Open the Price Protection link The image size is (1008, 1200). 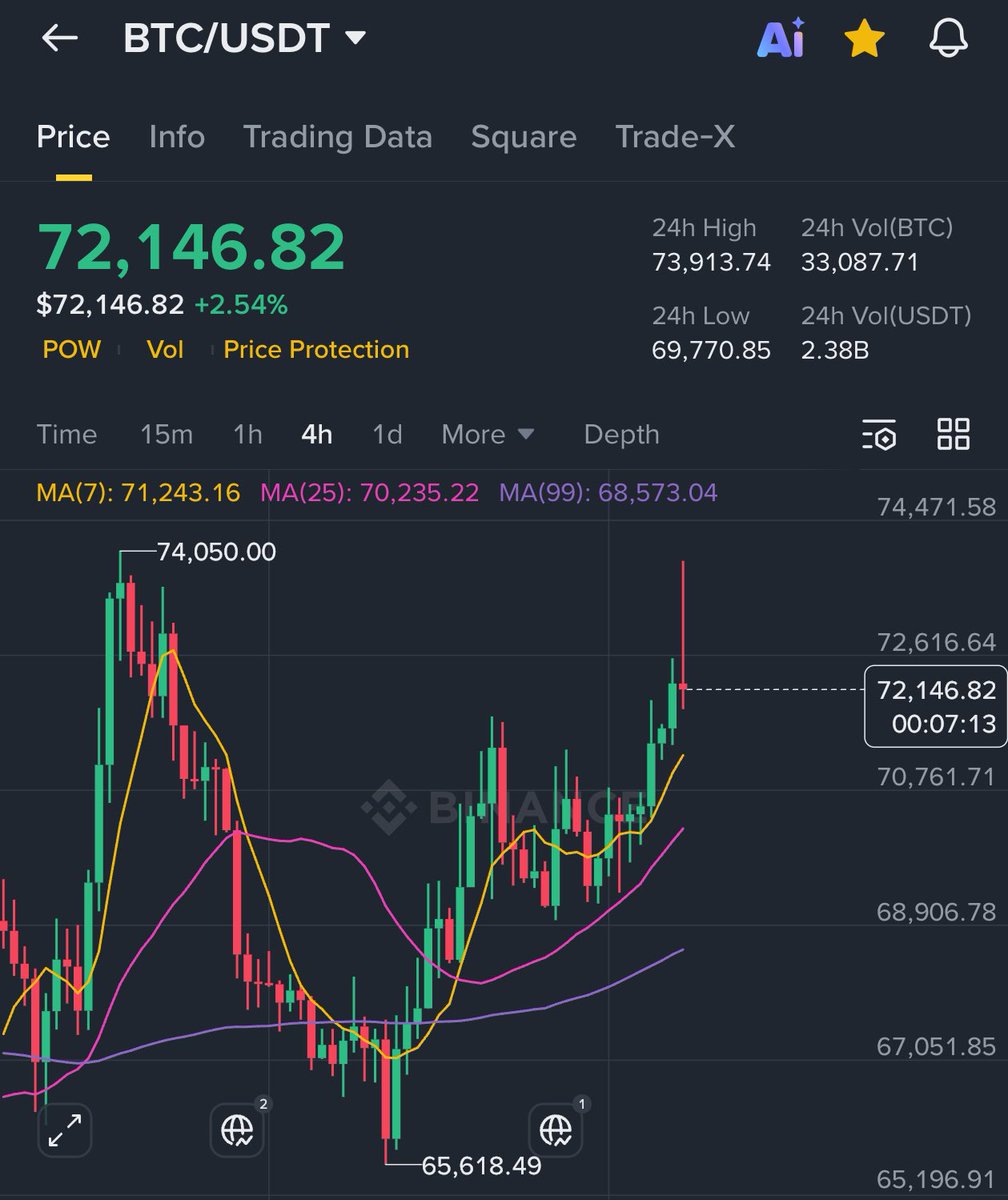click(x=316, y=349)
